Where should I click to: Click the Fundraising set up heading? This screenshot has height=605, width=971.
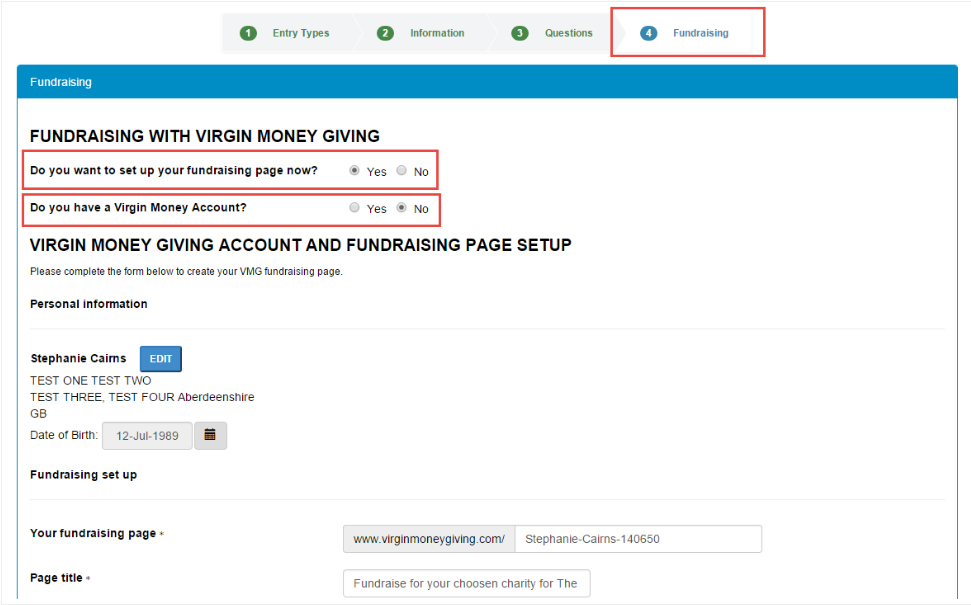coord(84,475)
